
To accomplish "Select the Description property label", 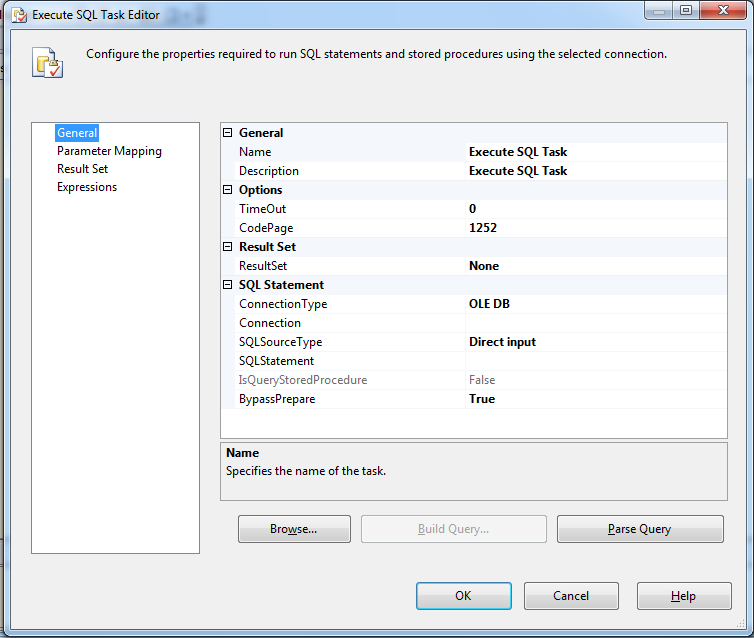I will 269,171.
